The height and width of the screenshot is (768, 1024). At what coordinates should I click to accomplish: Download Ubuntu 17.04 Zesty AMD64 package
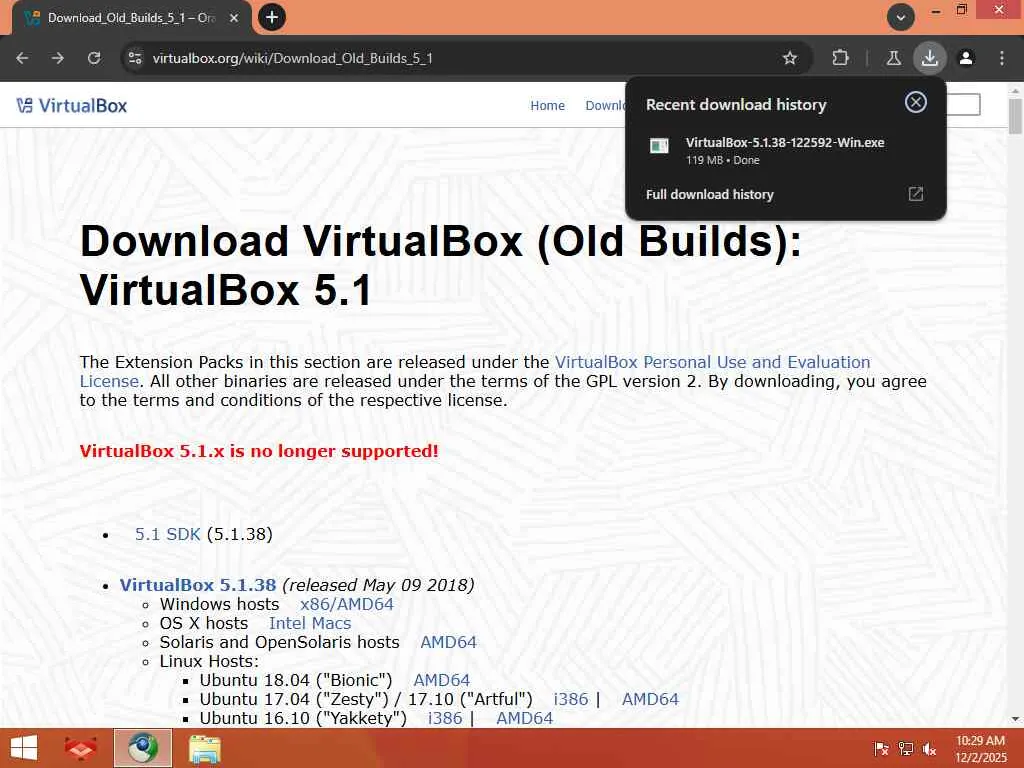(x=650, y=699)
